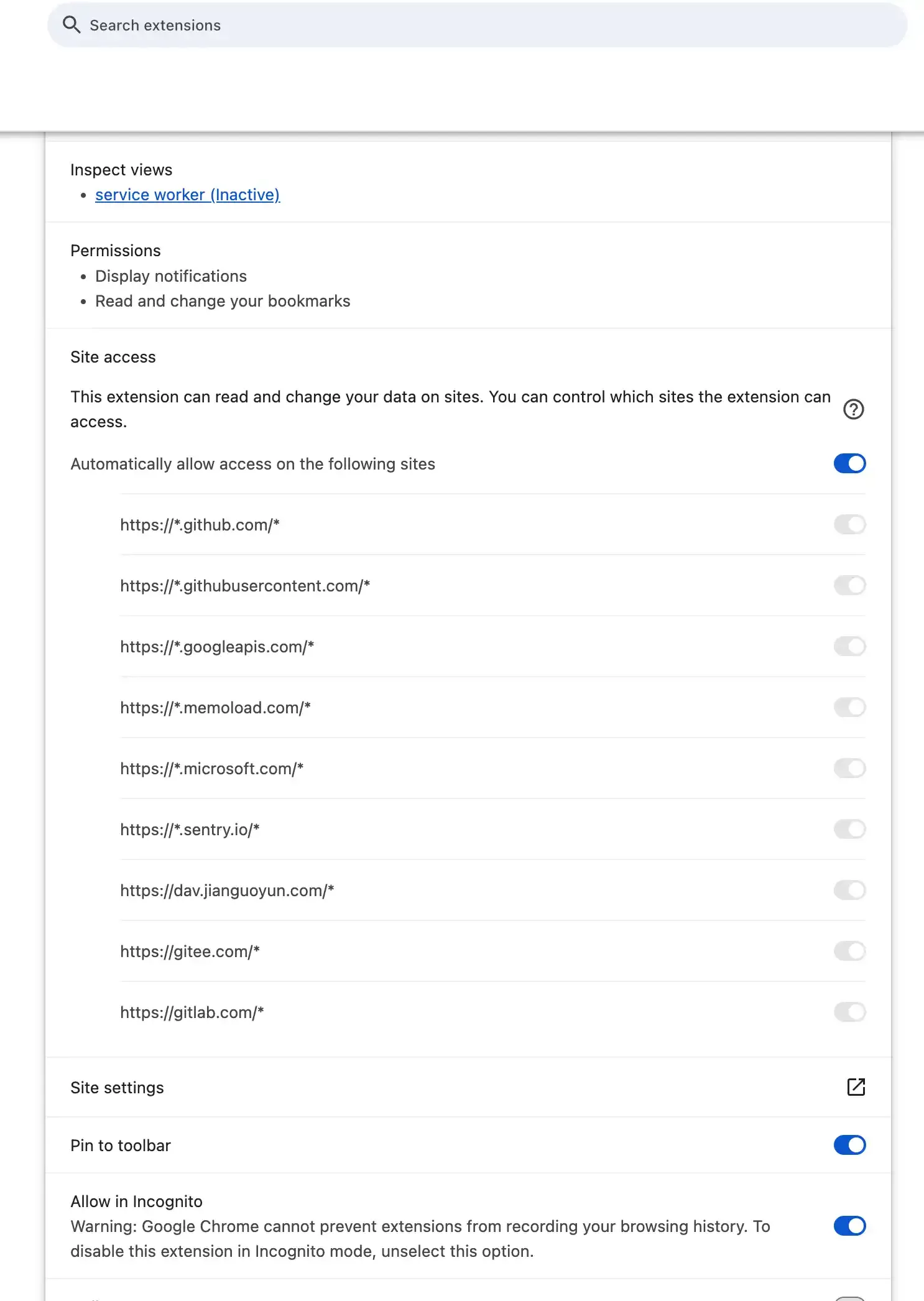Screen dimensions: 924x1301
Task: Enable automatic access on the following sites
Action: pyautogui.click(x=849, y=463)
